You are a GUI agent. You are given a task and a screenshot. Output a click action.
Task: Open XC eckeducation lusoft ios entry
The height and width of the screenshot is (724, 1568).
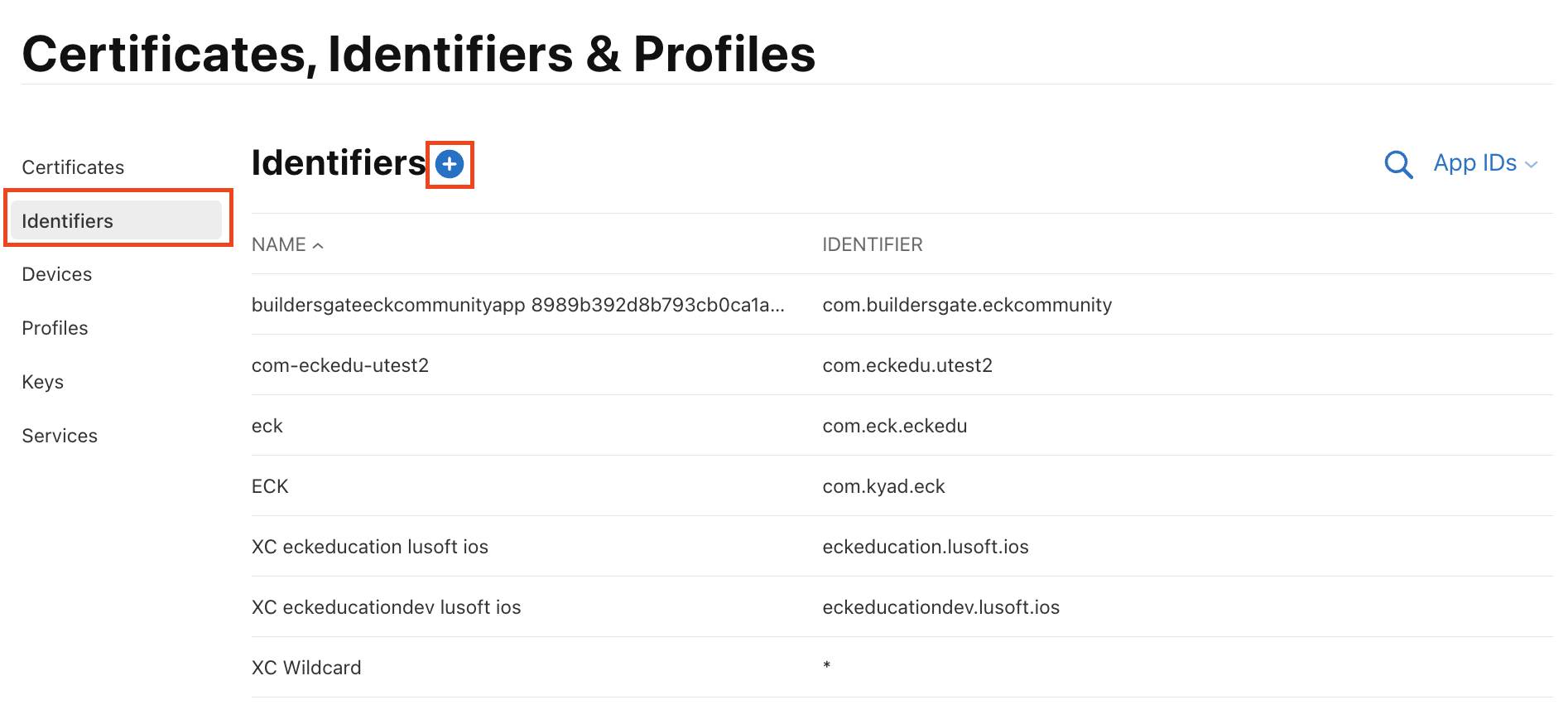[370, 547]
